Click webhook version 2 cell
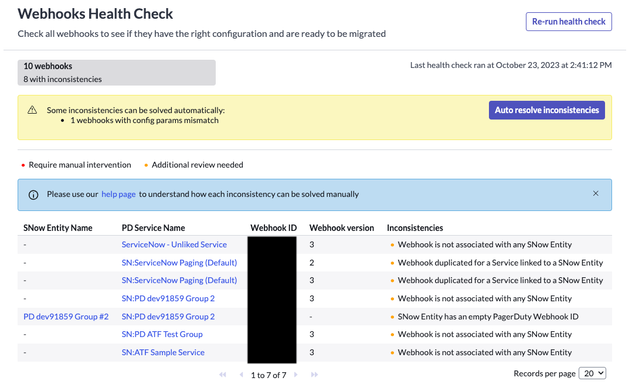632x388 pixels. pos(312,263)
